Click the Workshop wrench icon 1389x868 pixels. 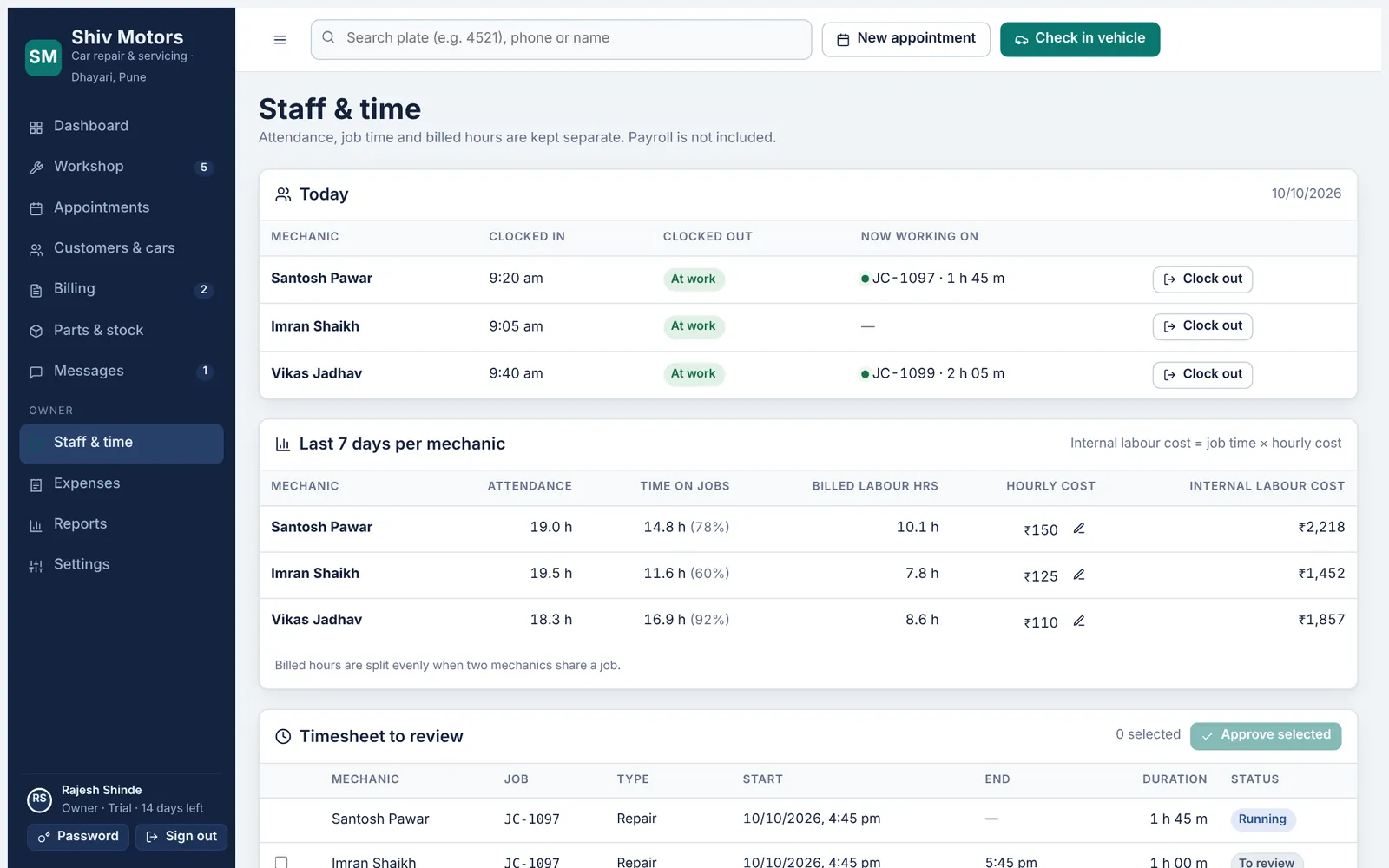36,168
